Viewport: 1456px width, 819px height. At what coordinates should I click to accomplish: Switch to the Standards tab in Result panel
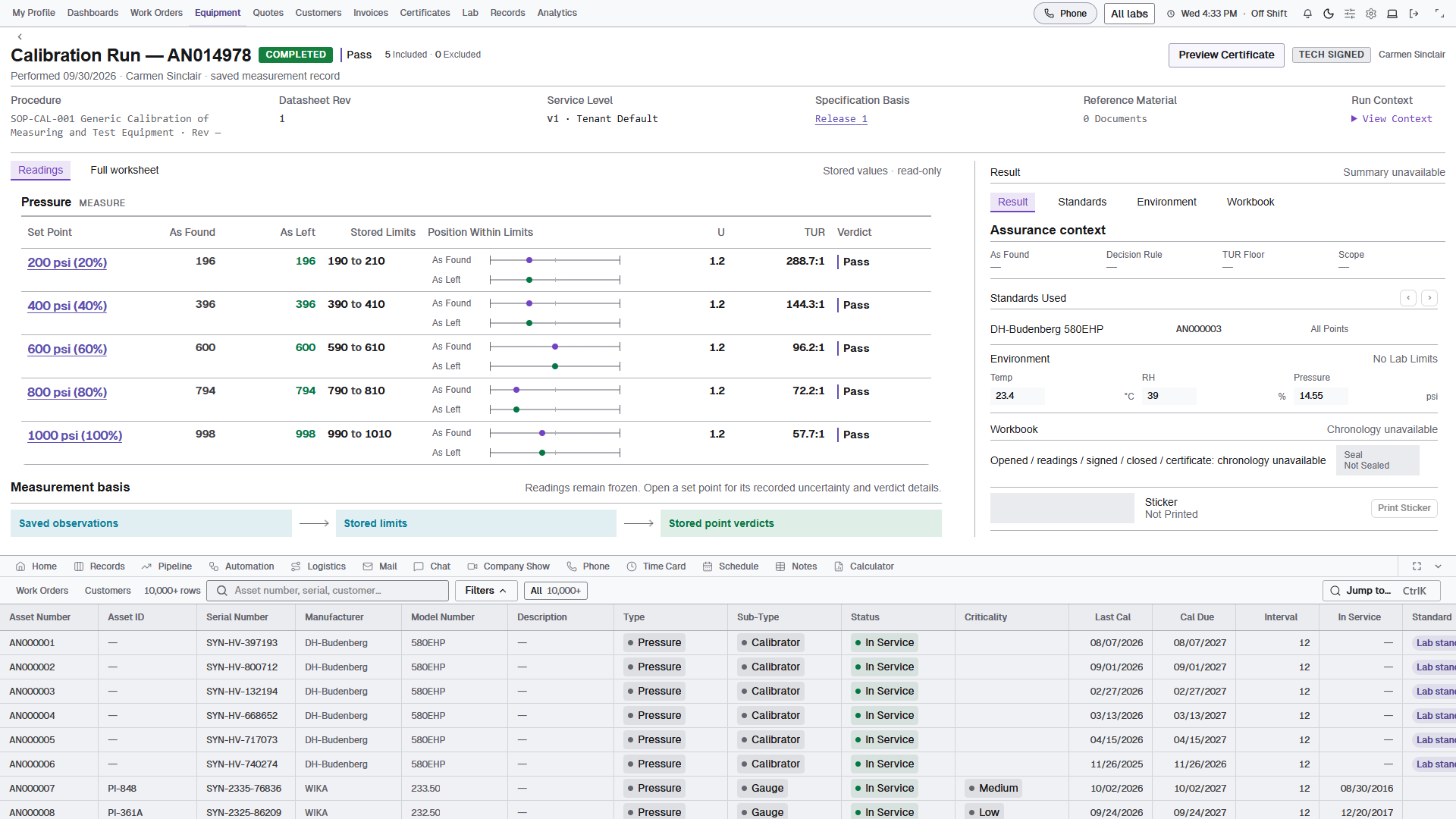pyautogui.click(x=1082, y=202)
